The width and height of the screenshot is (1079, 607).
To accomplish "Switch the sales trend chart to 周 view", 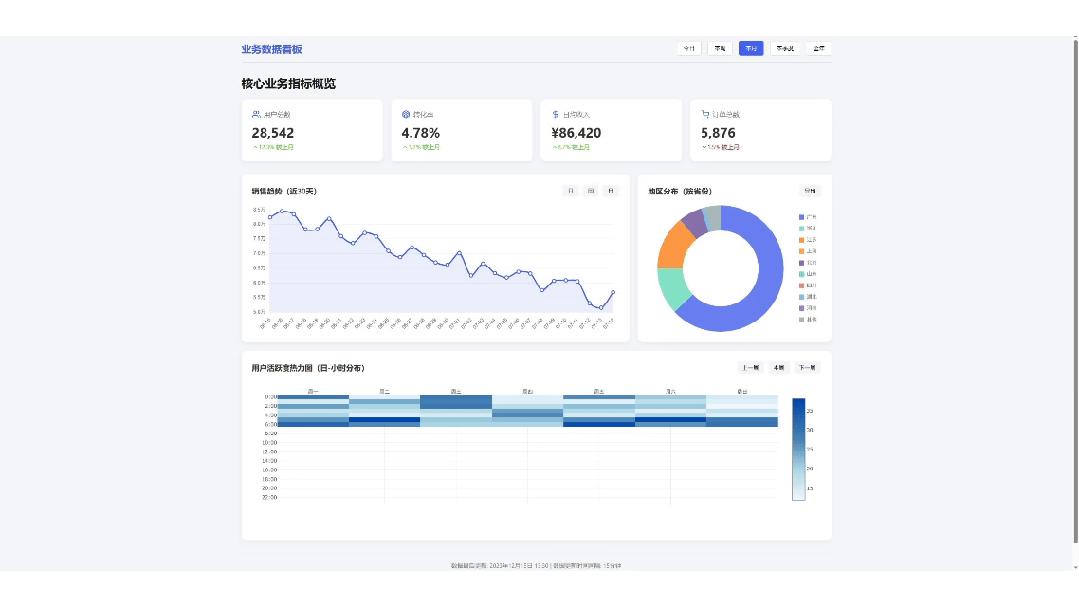I will [590, 191].
